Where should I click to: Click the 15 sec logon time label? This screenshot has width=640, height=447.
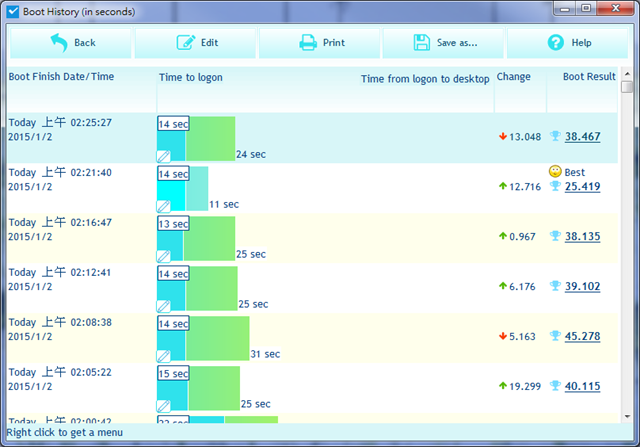(173, 374)
